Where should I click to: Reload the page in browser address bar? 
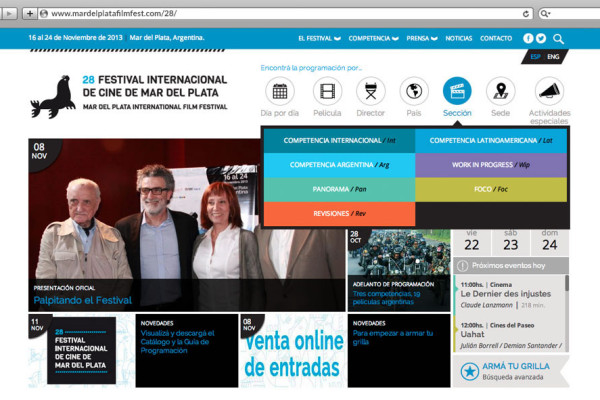coord(526,14)
